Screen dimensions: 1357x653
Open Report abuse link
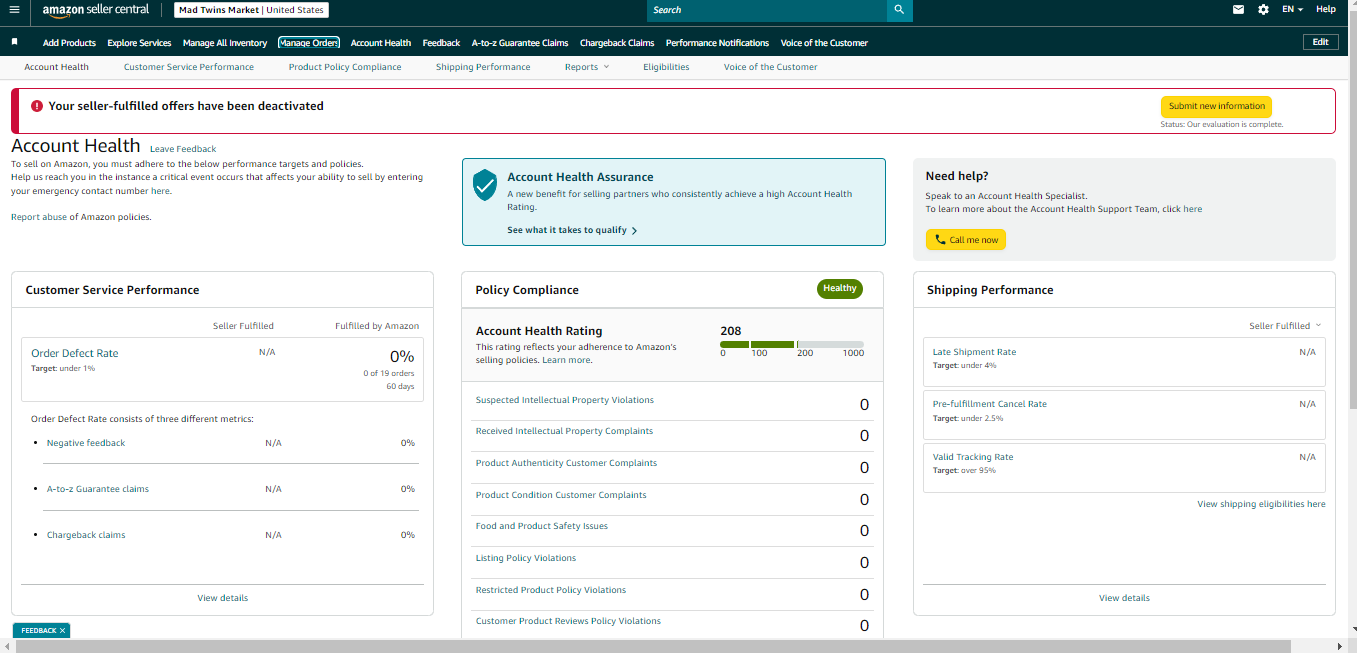coord(39,217)
